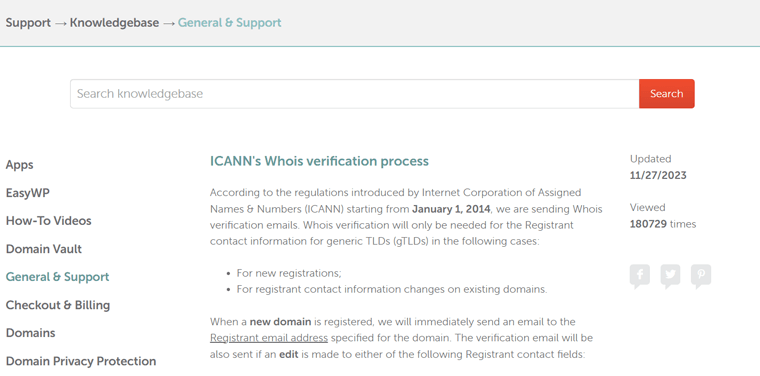760x376 pixels.
Task: Click the Updated date 11/27/2023 text
Action: click(x=658, y=175)
